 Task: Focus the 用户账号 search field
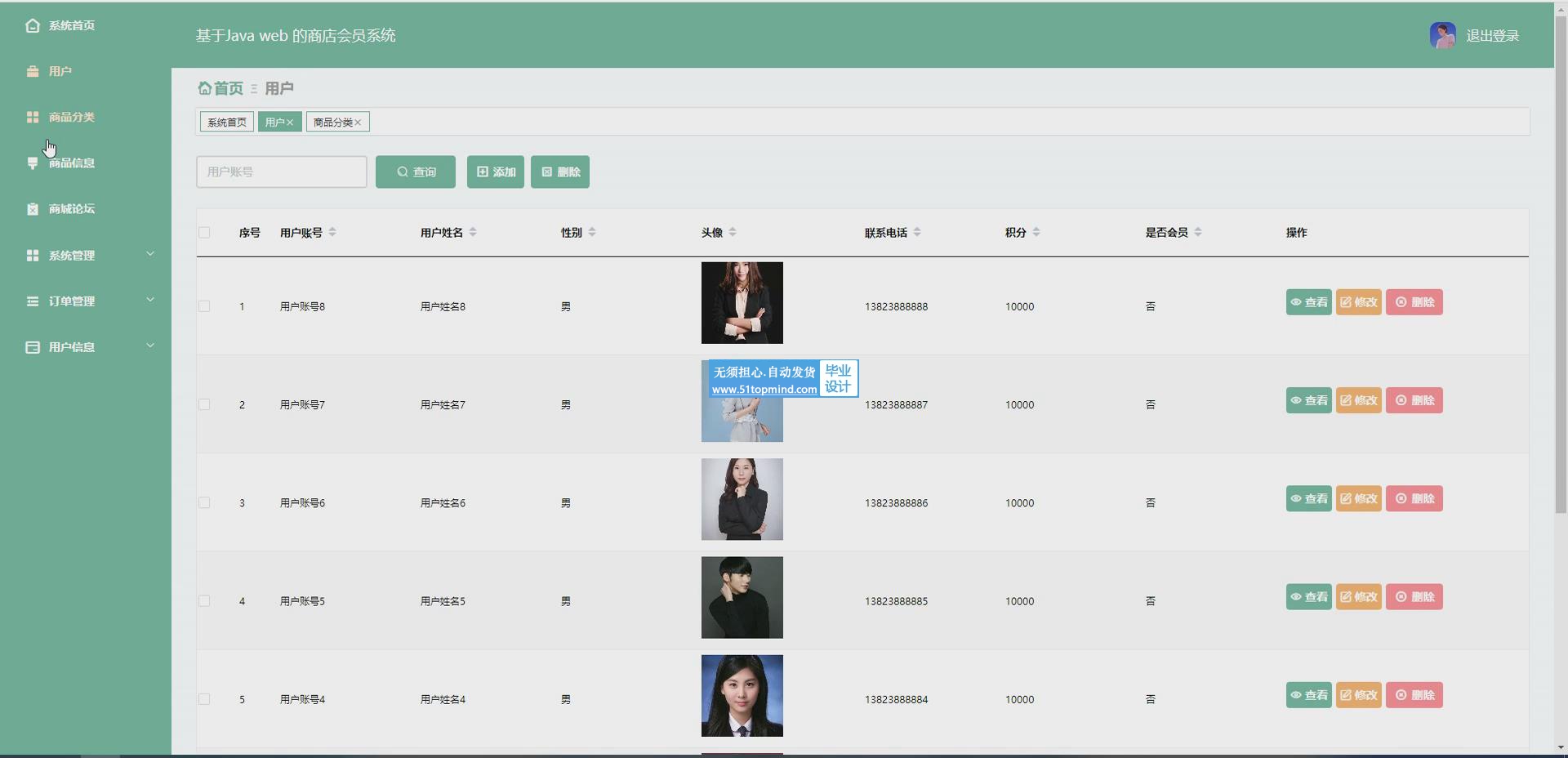(x=282, y=172)
